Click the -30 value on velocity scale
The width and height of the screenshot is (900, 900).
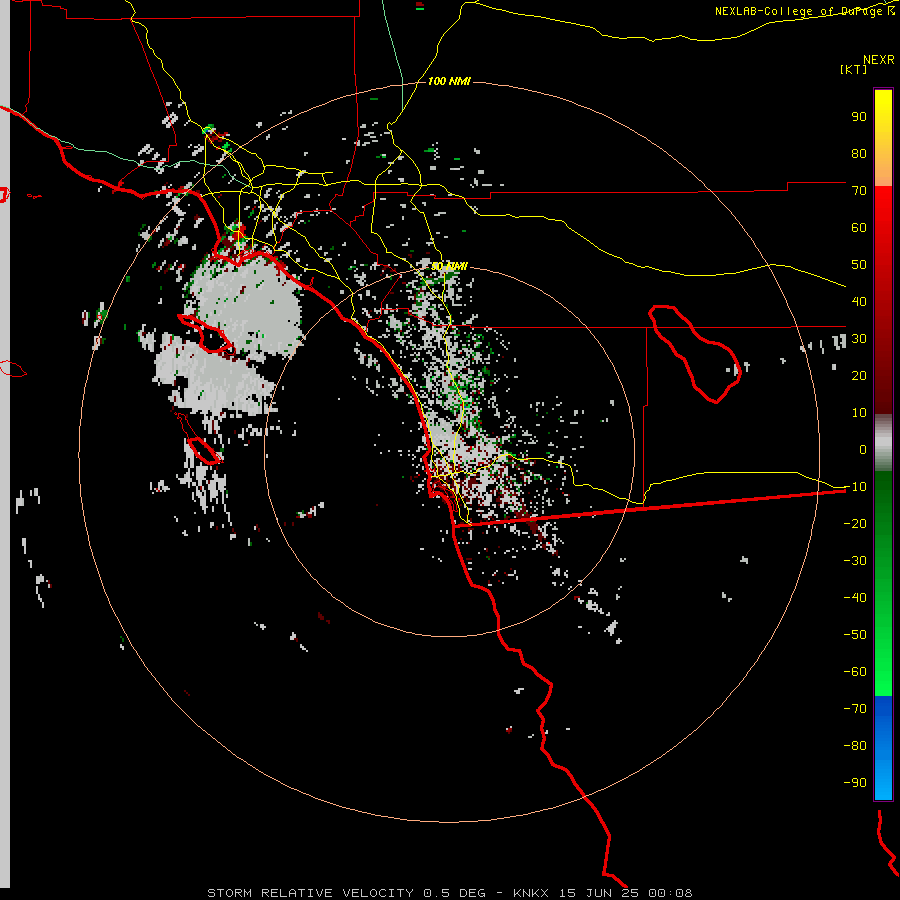(x=855, y=561)
